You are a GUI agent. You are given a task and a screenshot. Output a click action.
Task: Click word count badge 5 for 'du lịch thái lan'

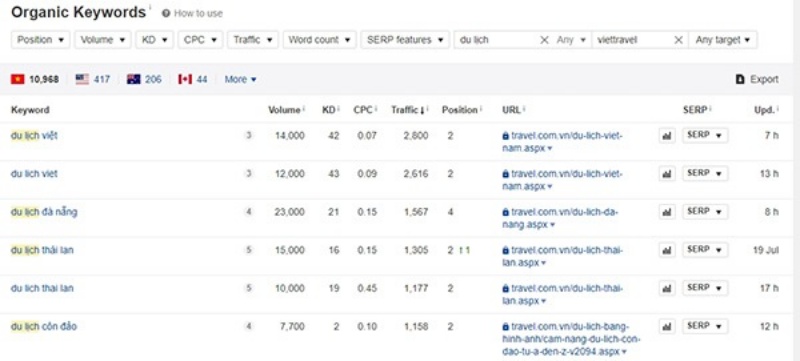[x=248, y=250]
